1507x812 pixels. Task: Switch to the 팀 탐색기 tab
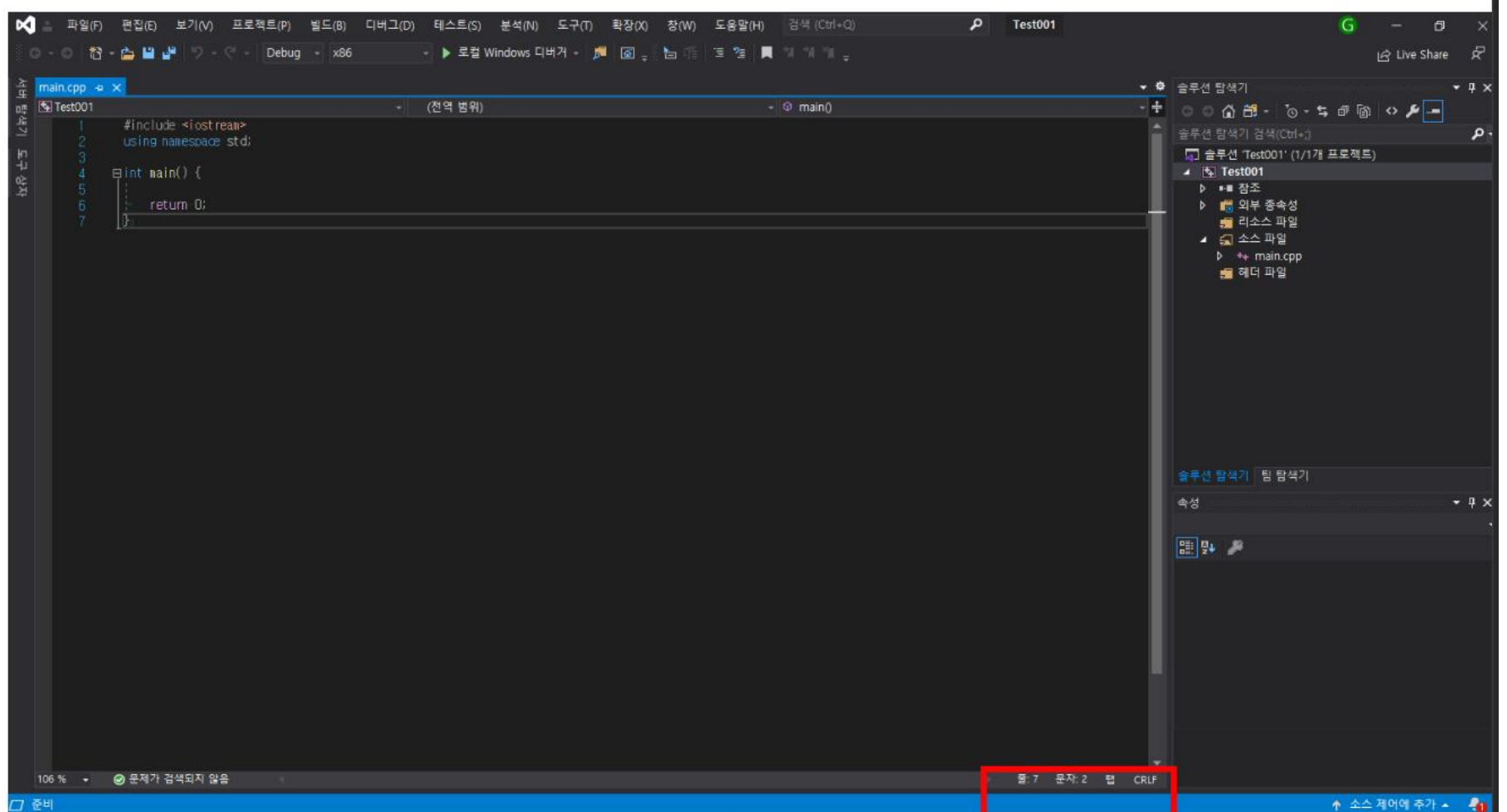(x=1285, y=476)
